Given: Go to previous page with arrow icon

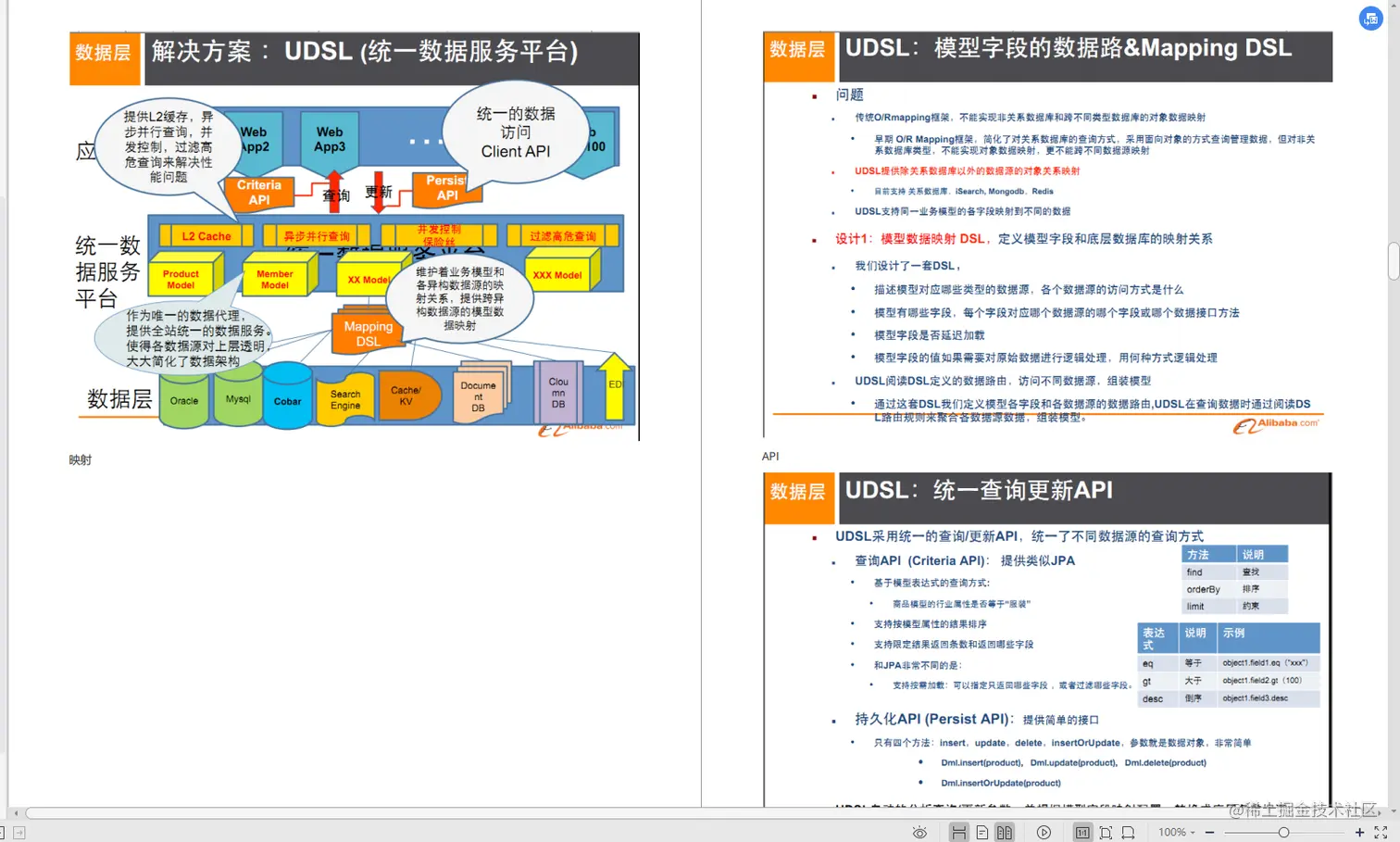Looking at the screenshot, I should 3,833.
